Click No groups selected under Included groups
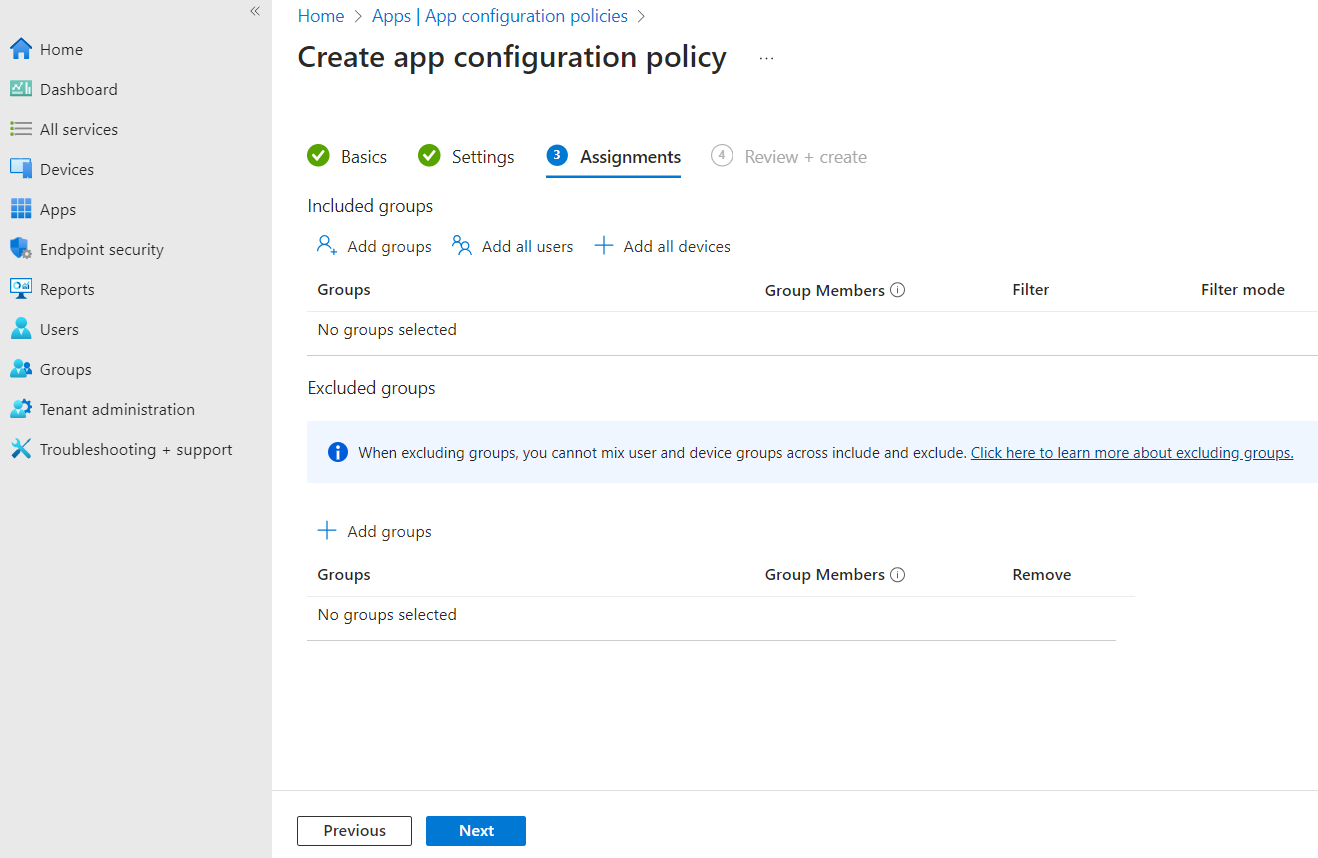Viewport: 1318px width, 858px height. point(387,330)
